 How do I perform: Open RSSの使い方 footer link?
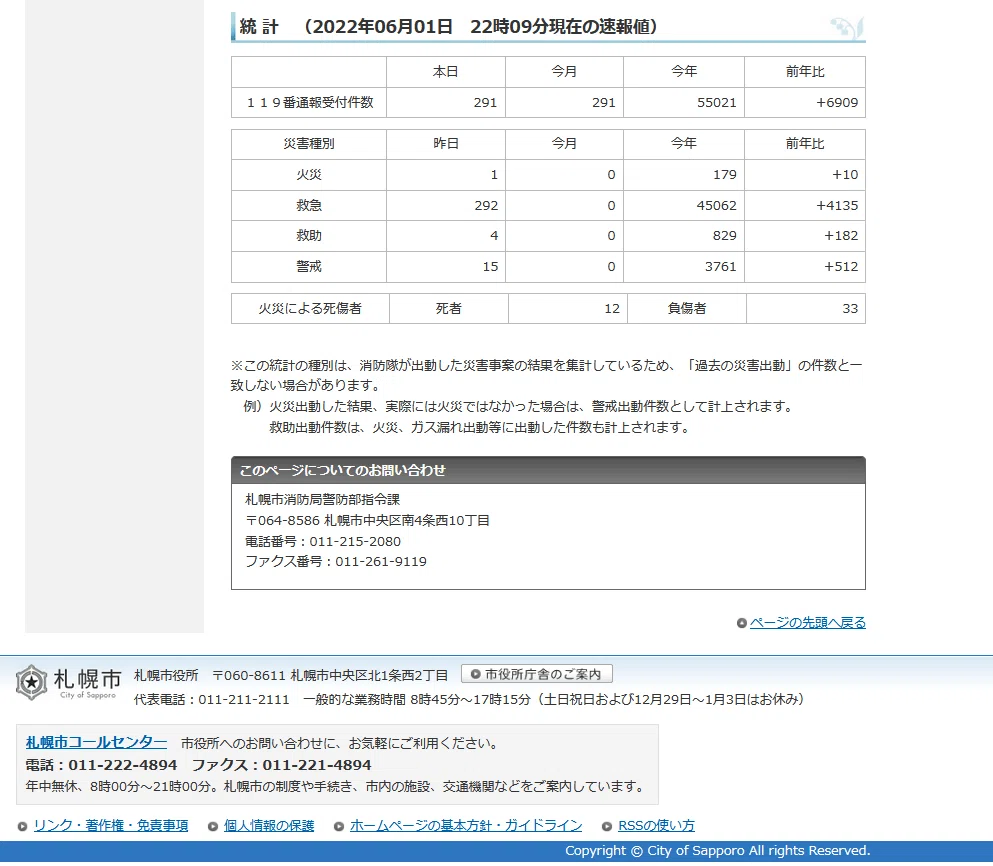pyautogui.click(x=656, y=825)
